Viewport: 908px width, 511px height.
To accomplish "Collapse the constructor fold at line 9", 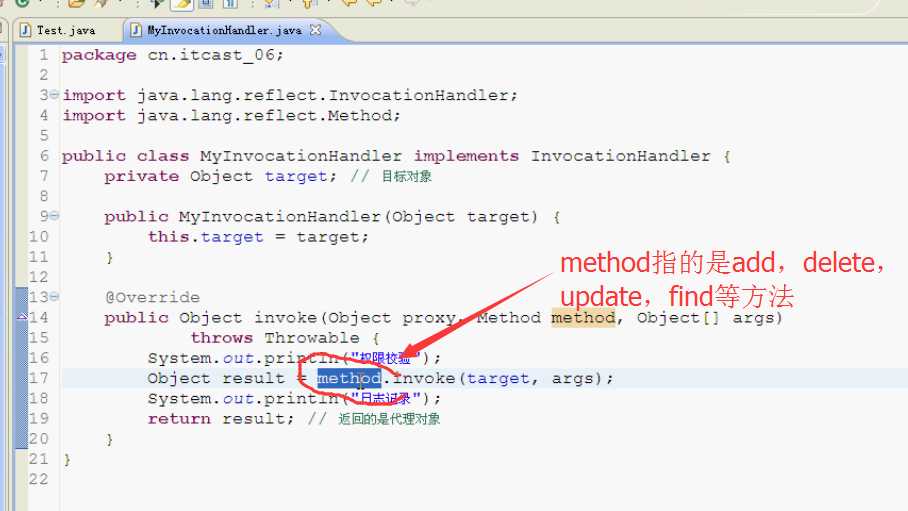I will pyautogui.click(x=54, y=216).
